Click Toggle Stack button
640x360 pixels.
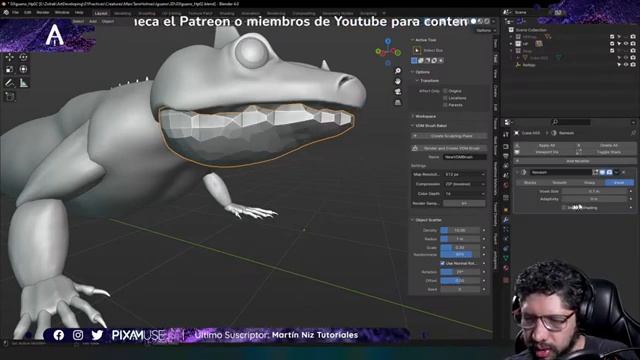(x=609, y=152)
